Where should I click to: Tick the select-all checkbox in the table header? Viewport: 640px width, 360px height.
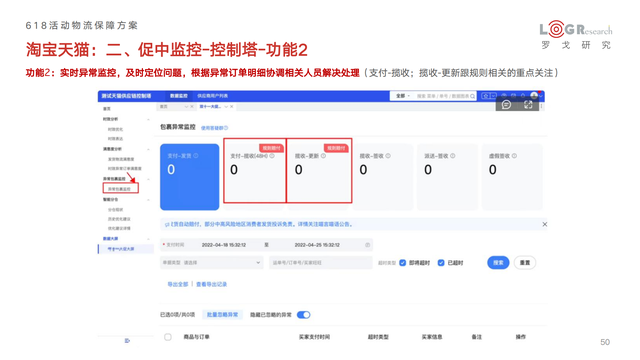coord(168,337)
